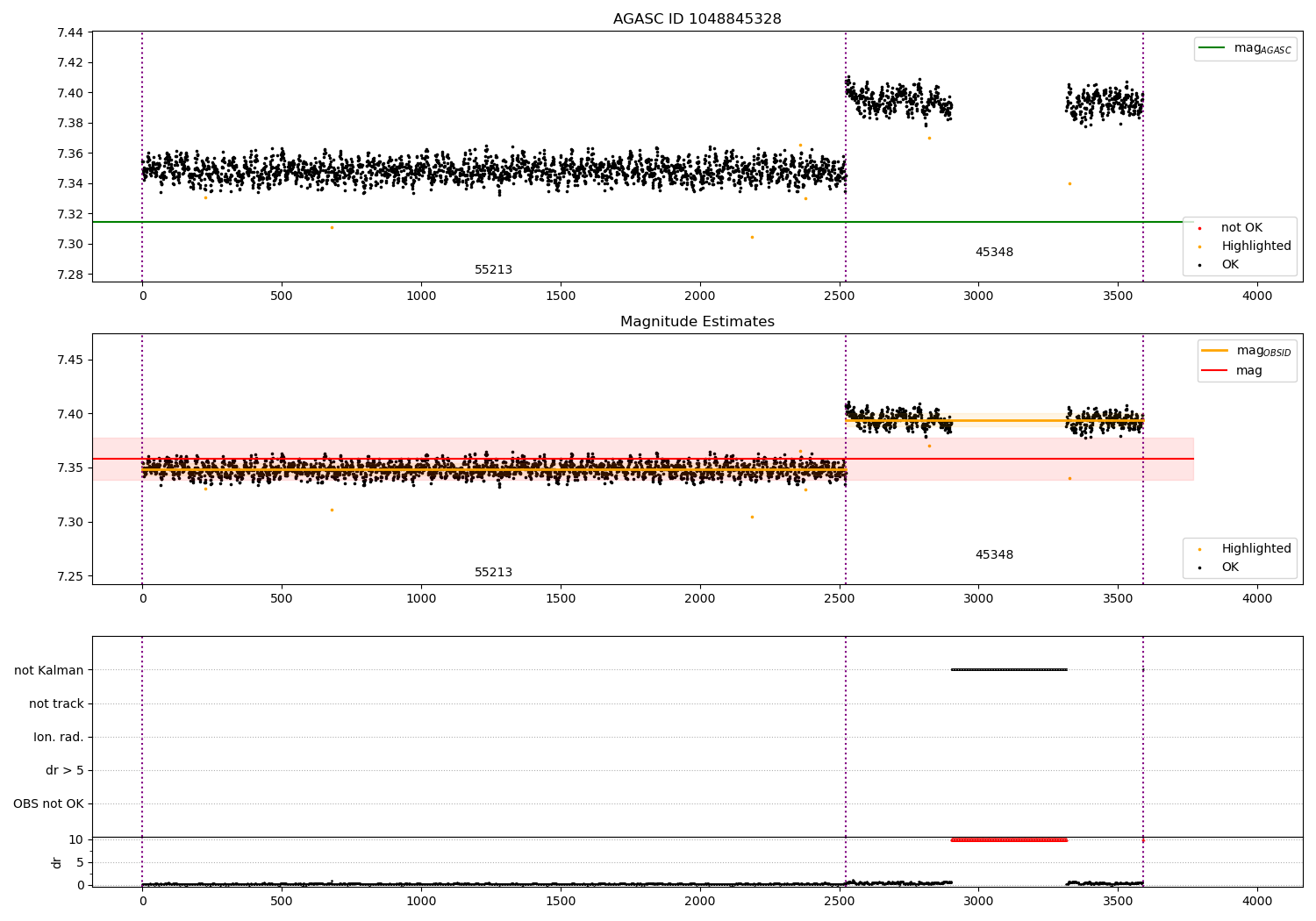The width and height of the screenshot is (1316, 921).
Task: Select the mag OBSID legend entry
Action: (x=1246, y=351)
